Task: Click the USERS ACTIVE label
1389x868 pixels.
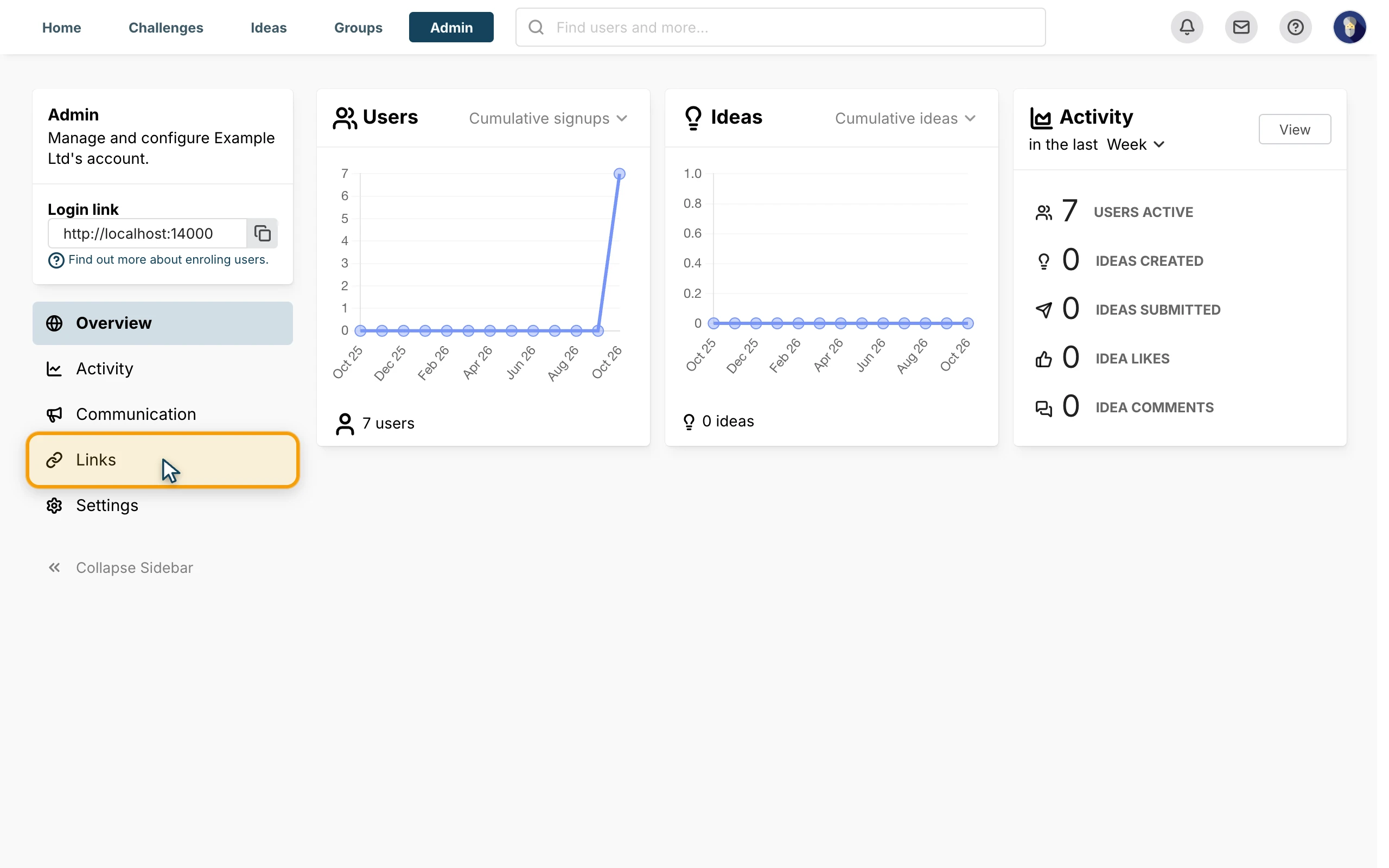Action: [x=1143, y=212]
